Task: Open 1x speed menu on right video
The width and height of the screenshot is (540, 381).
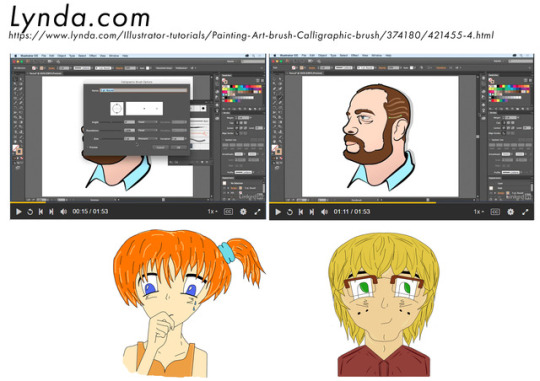Action: pos(479,212)
